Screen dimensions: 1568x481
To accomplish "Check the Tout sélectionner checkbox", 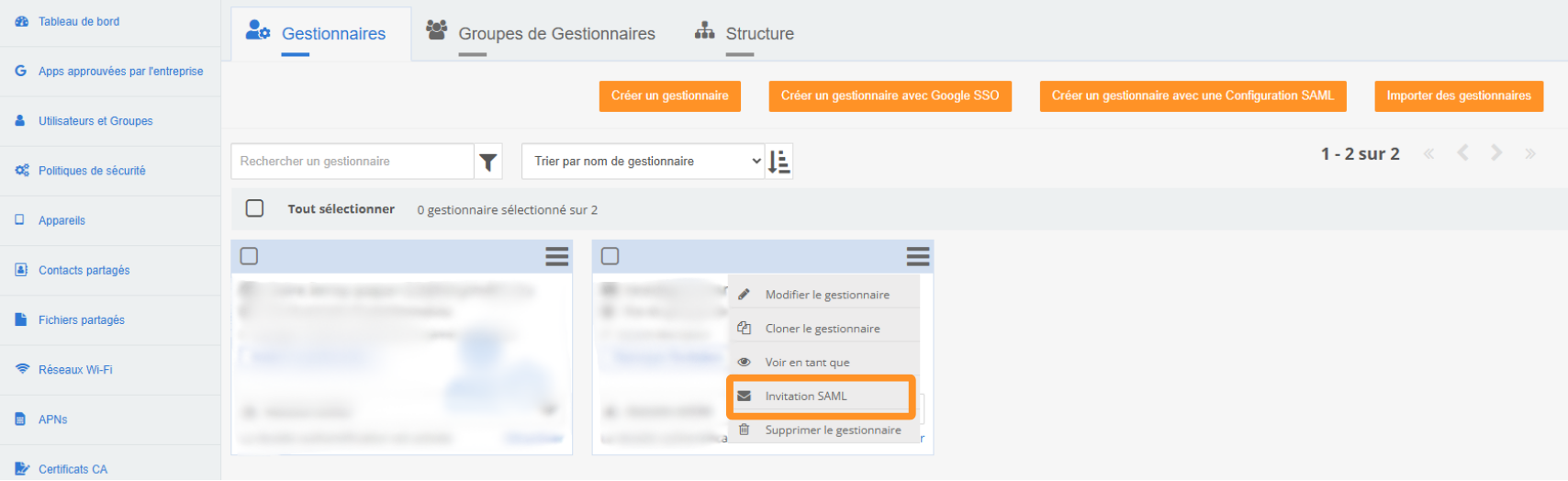I will [x=255, y=208].
